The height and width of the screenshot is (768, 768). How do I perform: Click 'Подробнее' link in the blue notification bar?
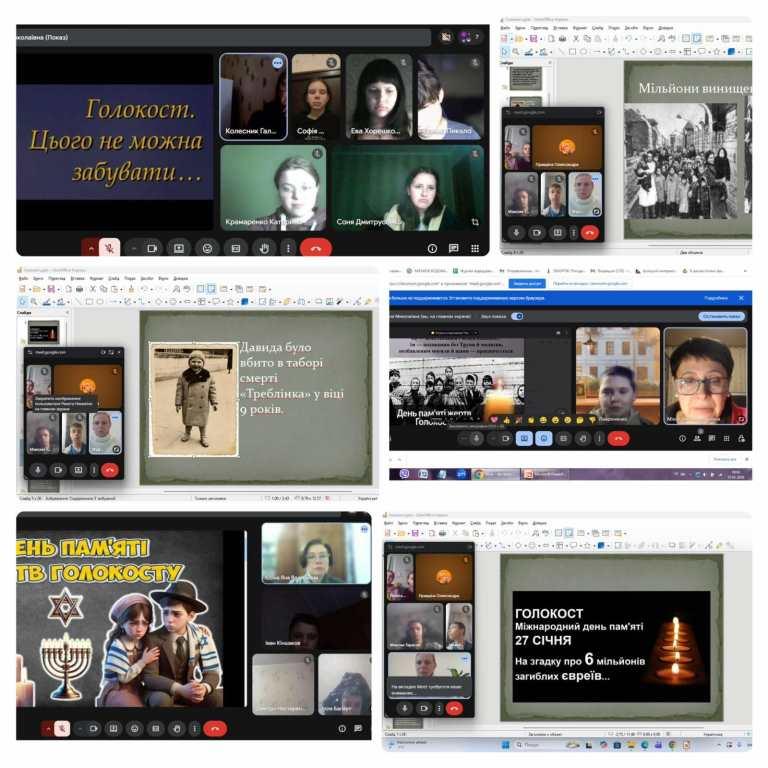[715, 298]
